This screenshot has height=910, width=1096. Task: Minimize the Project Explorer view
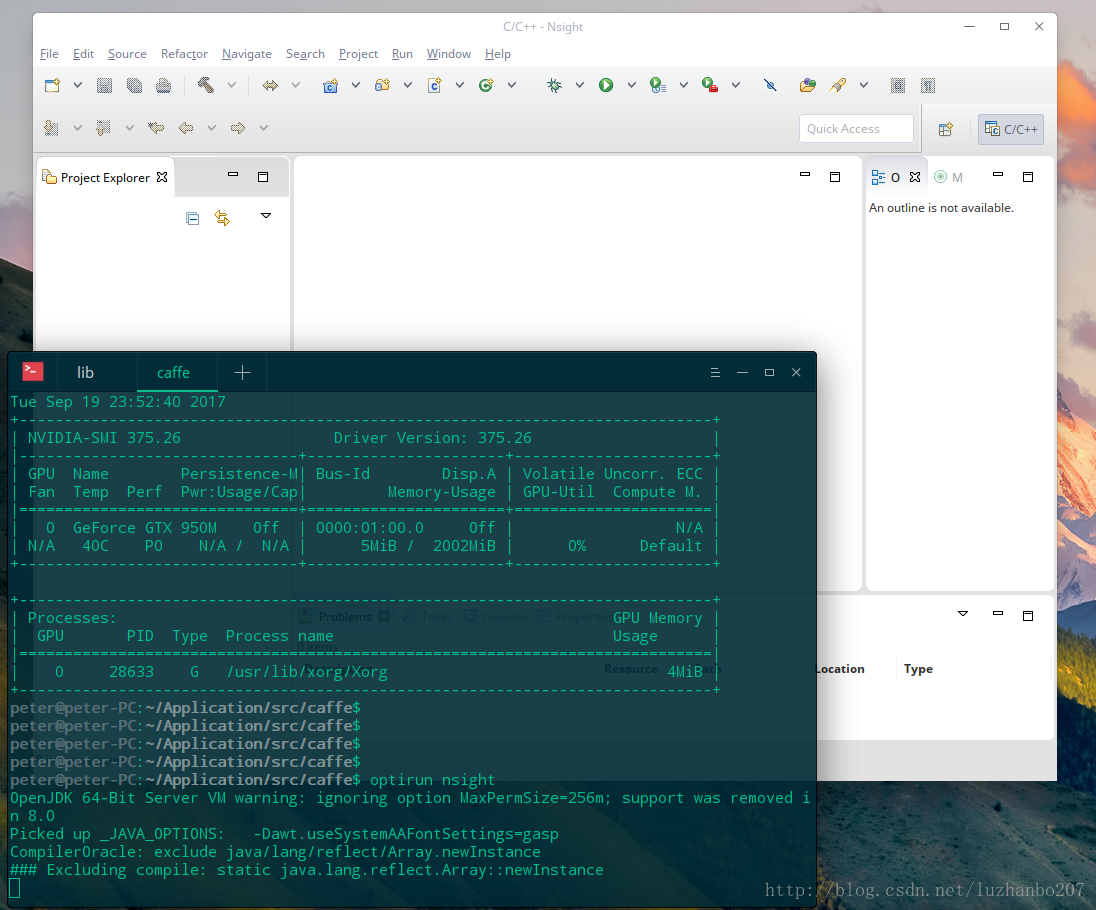click(233, 175)
